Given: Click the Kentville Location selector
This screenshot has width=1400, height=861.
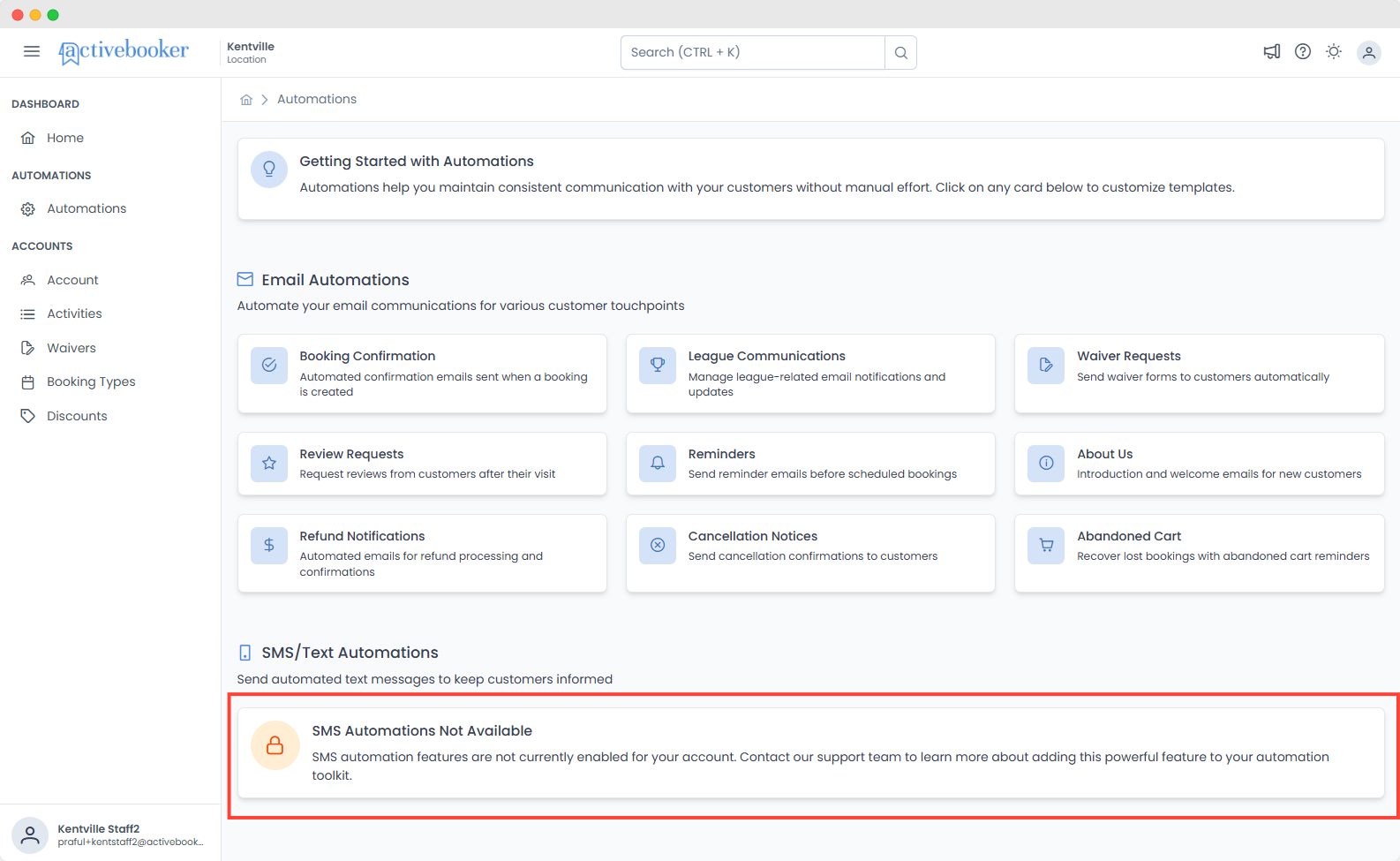Looking at the screenshot, I should [x=251, y=53].
